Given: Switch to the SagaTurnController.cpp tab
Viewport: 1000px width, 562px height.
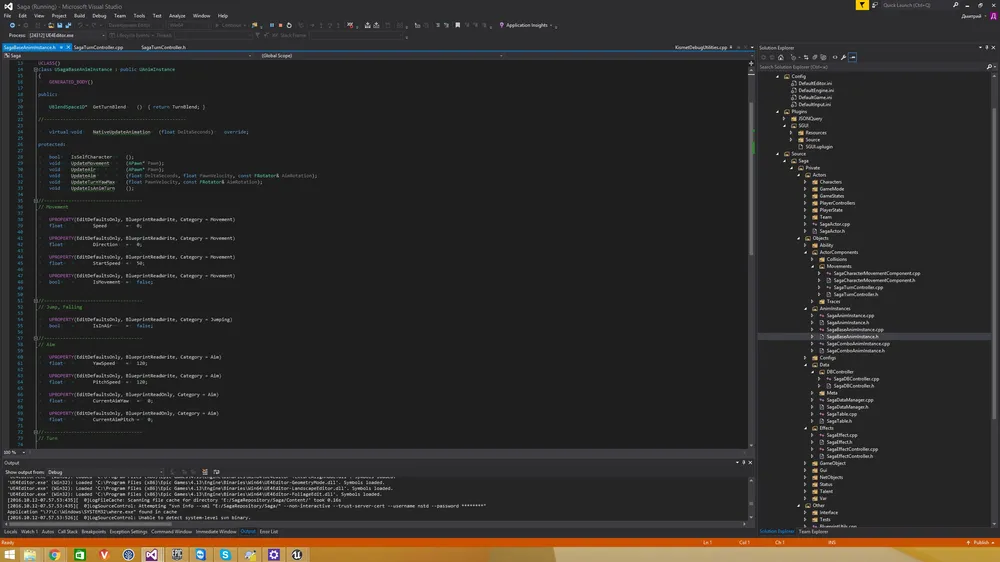Looking at the screenshot, I should [97, 47].
